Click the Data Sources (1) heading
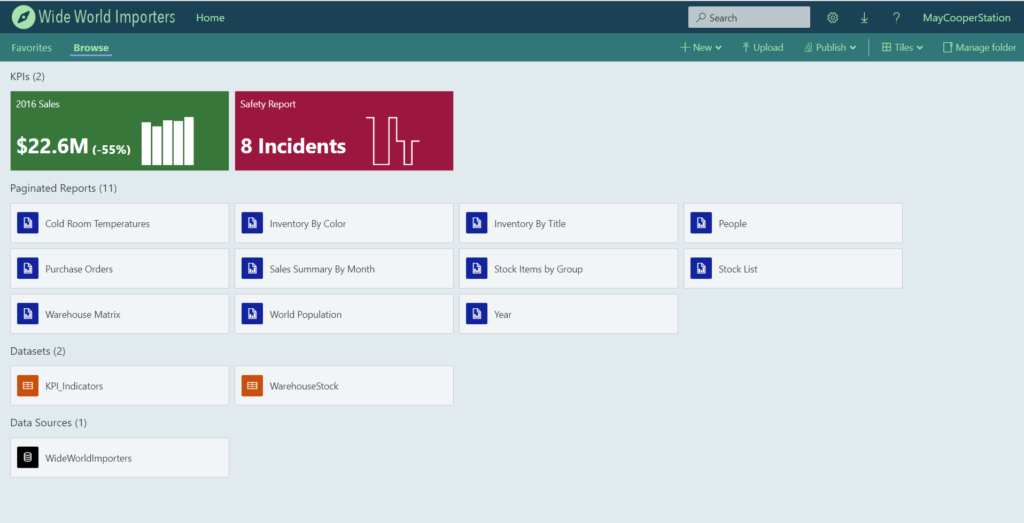Viewport: 1024px width, 523px height. (48, 422)
